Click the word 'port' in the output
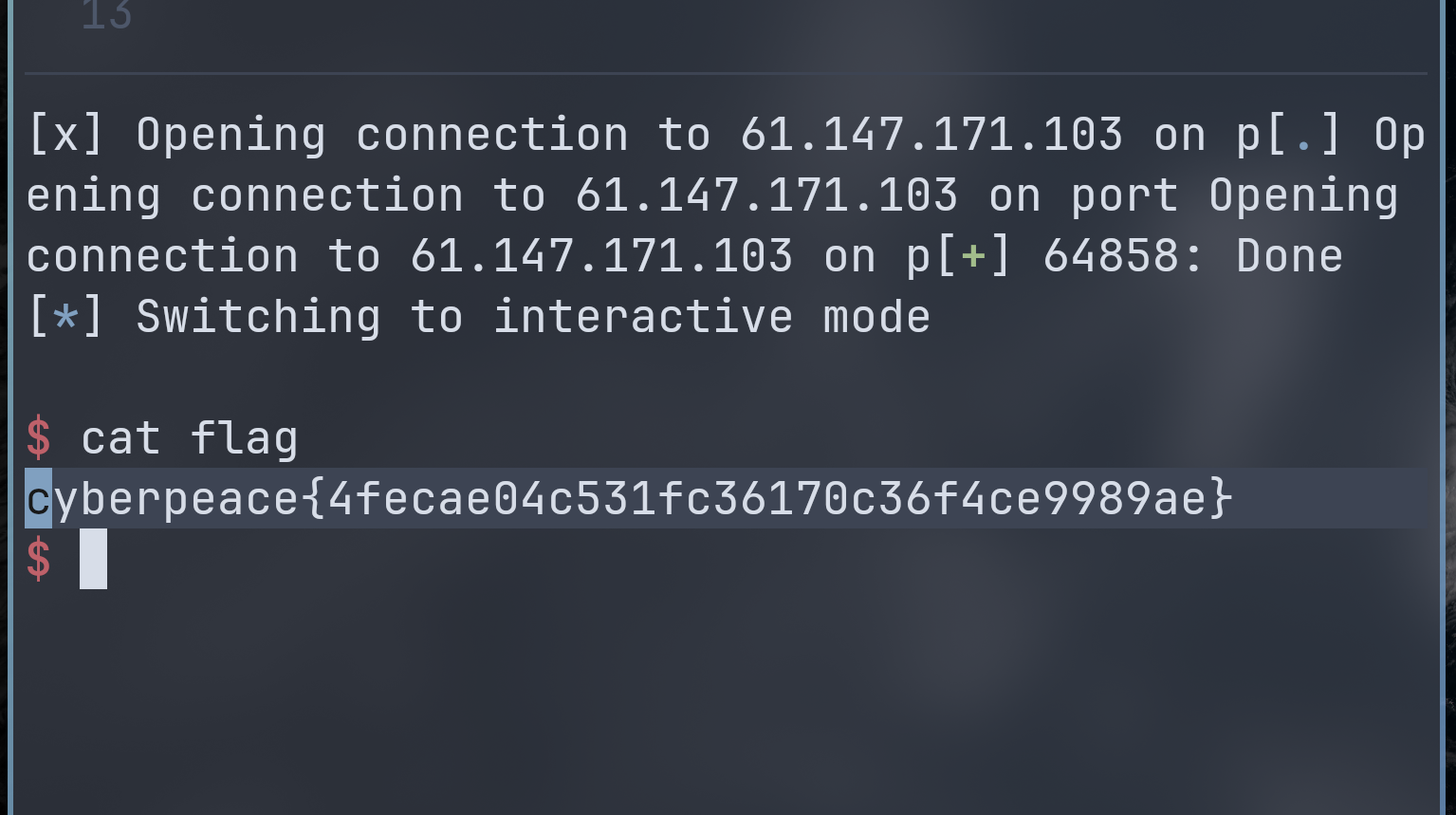 coord(1125,195)
